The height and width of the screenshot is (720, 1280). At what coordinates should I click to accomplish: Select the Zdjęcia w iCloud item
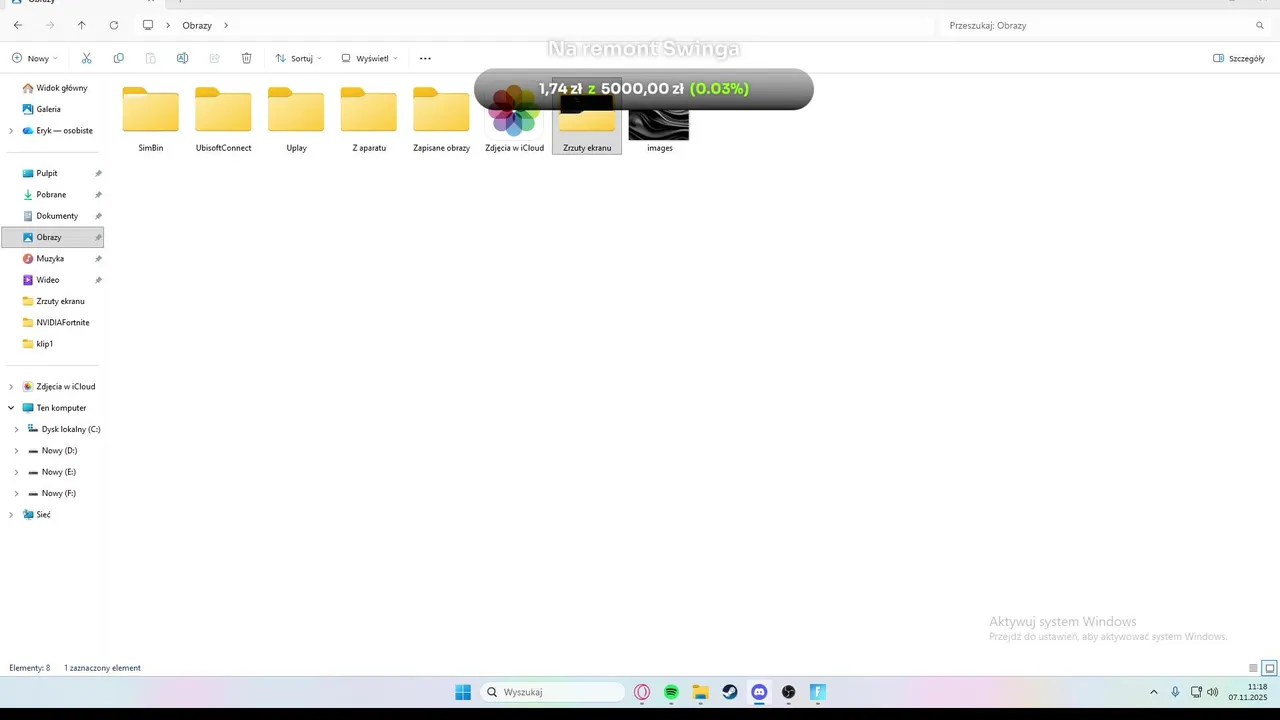(514, 119)
